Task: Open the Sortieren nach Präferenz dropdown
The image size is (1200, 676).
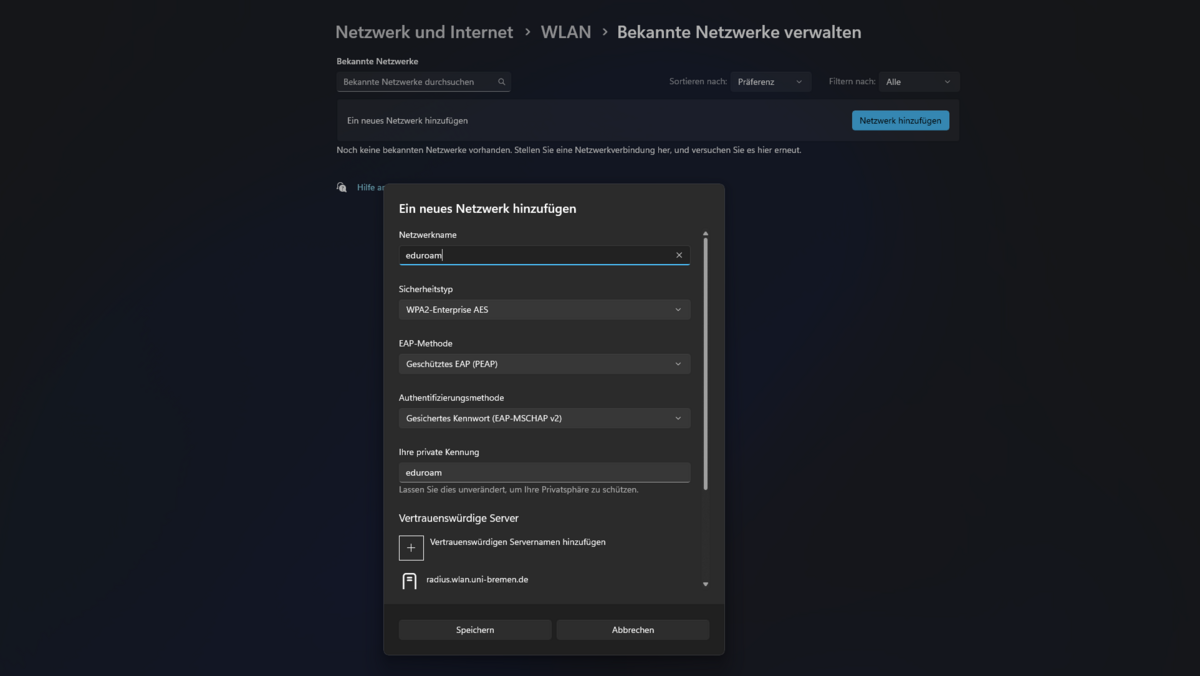Action: 770,82
